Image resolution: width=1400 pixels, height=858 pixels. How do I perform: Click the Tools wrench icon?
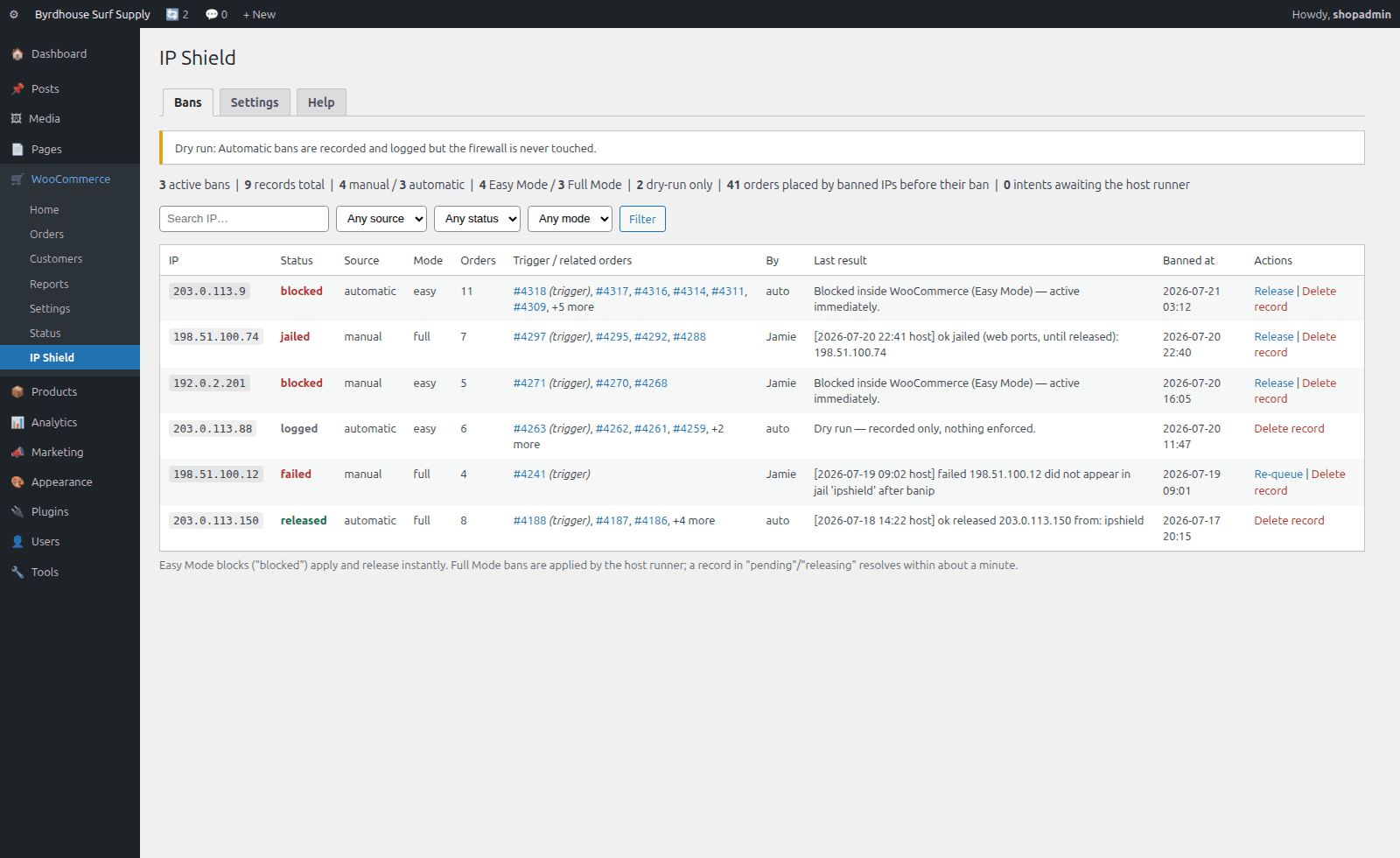(17, 573)
